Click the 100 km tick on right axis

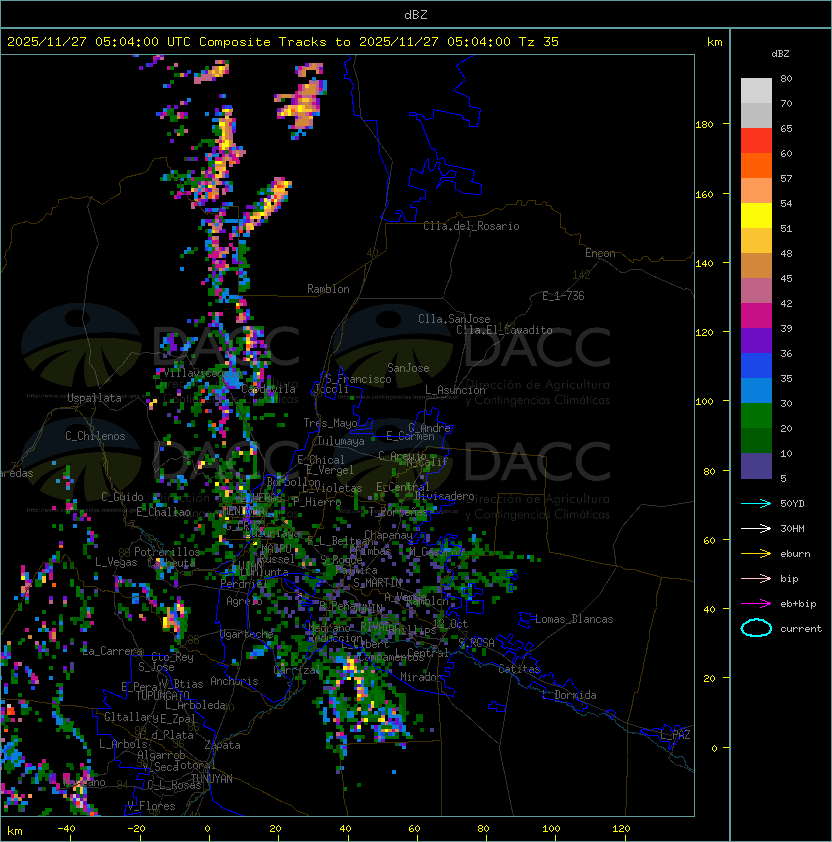pyautogui.click(x=704, y=402)
